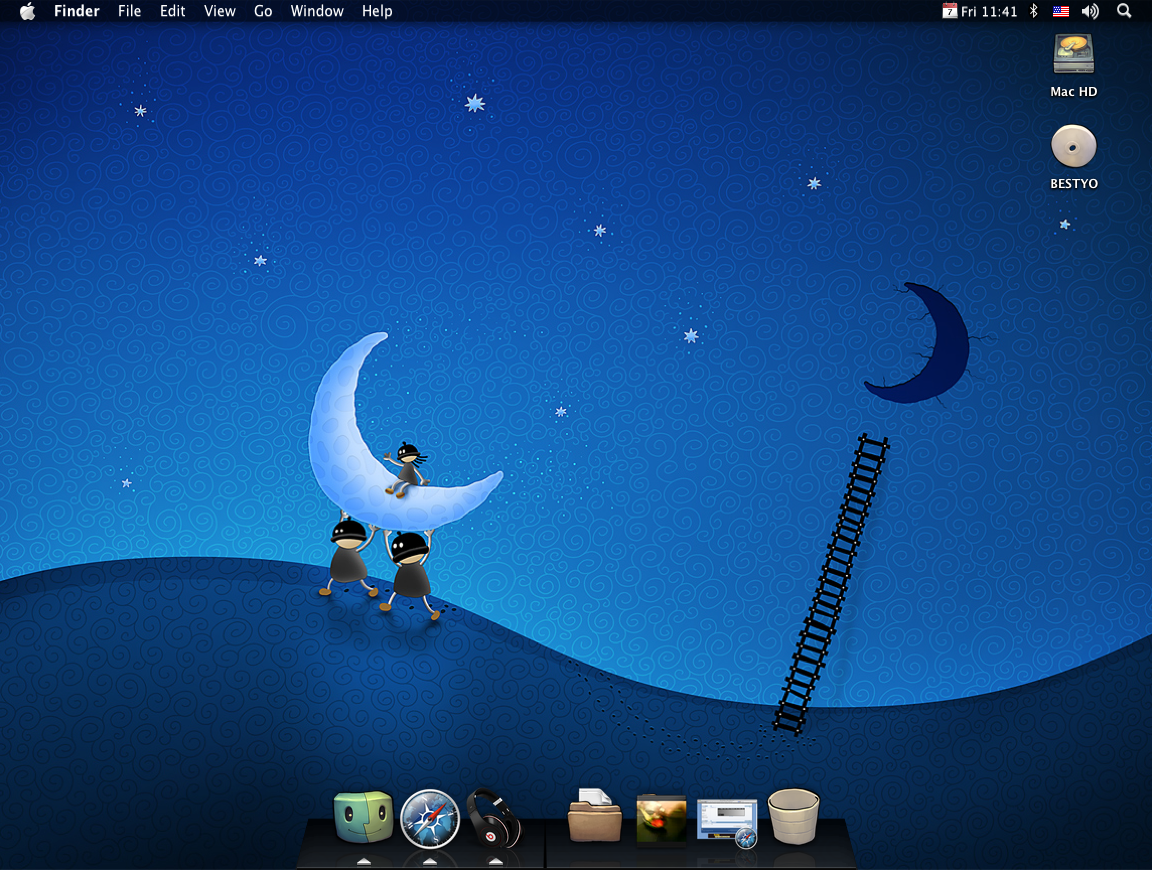Image resolution: width=1152 pixels, height=870 pixels.
Task: Open the View menu
Action: pos(219,11)
